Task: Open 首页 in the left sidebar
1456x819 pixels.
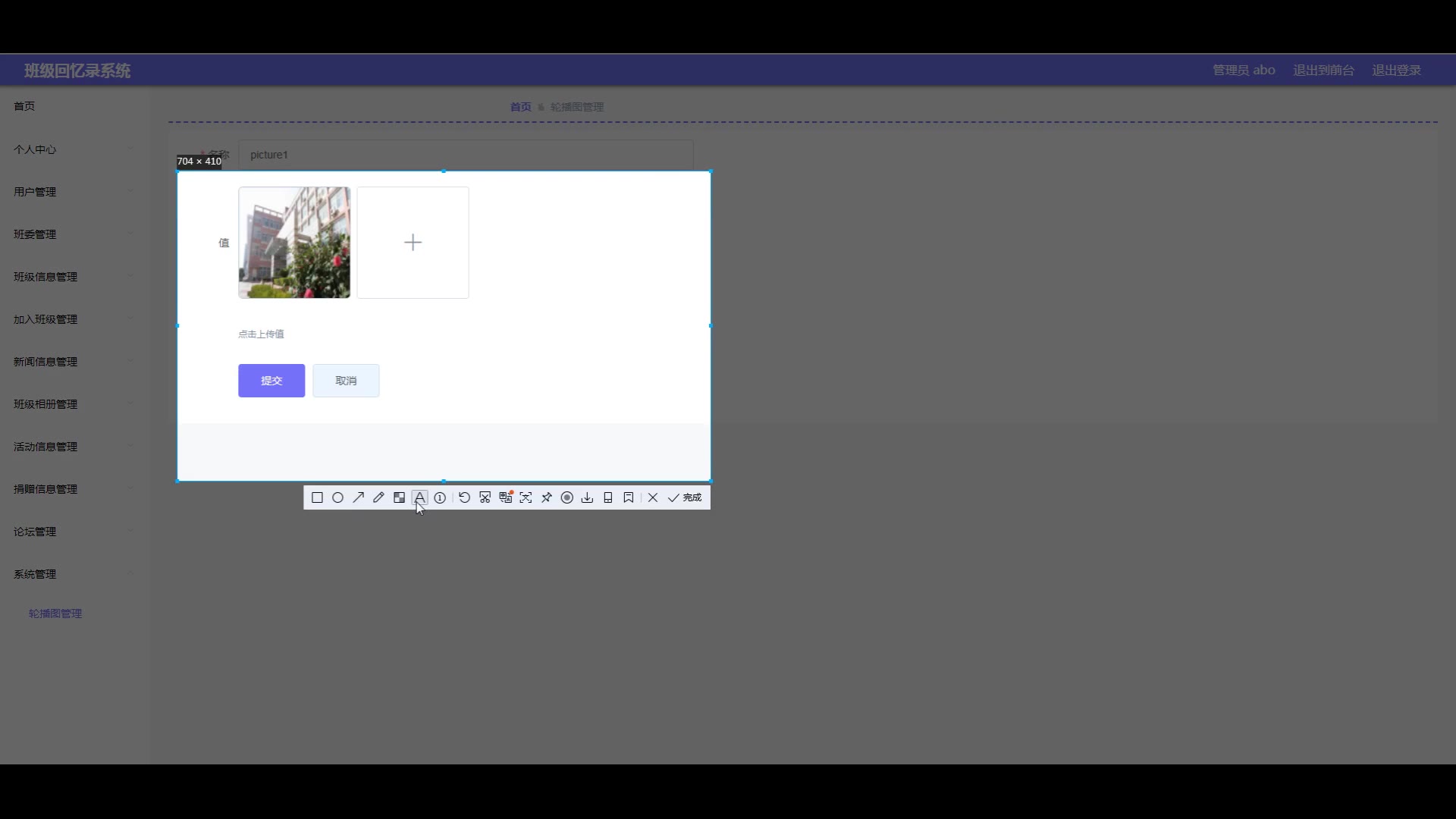Action: pyautogui.click(x=24, y=106)
